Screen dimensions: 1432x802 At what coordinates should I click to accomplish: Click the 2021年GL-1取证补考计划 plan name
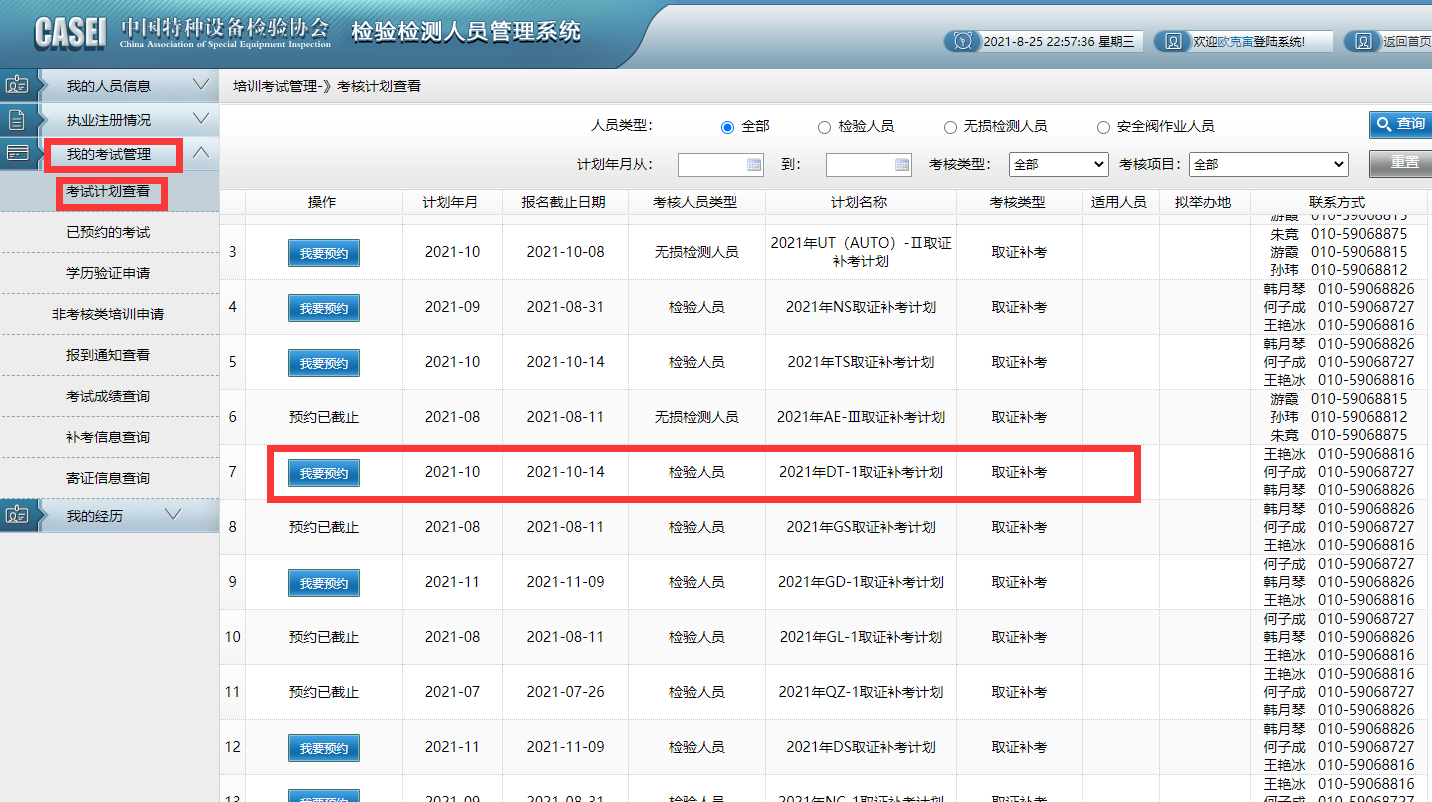(860, 637)
